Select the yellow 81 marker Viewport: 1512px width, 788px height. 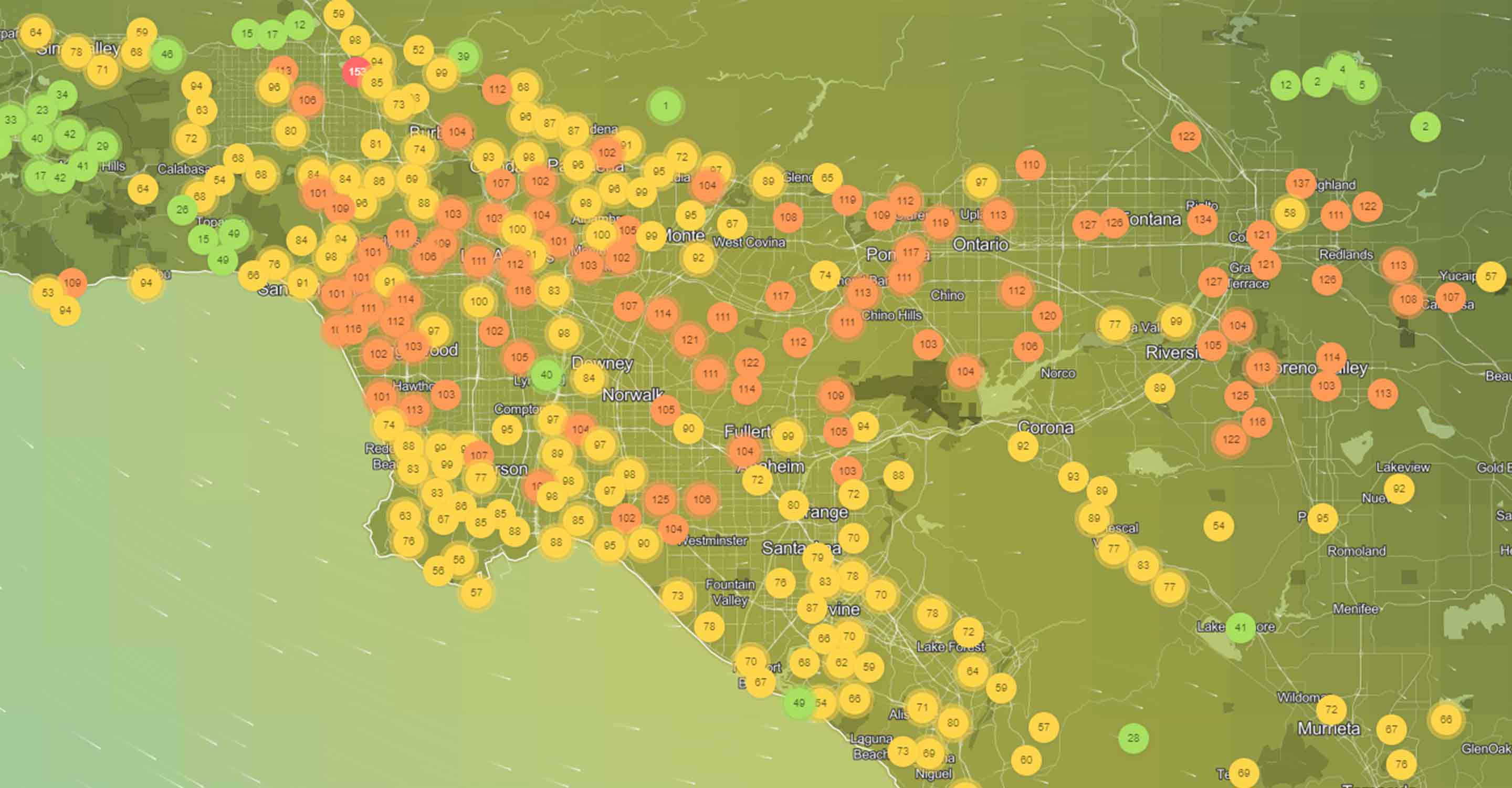[376, 144]
